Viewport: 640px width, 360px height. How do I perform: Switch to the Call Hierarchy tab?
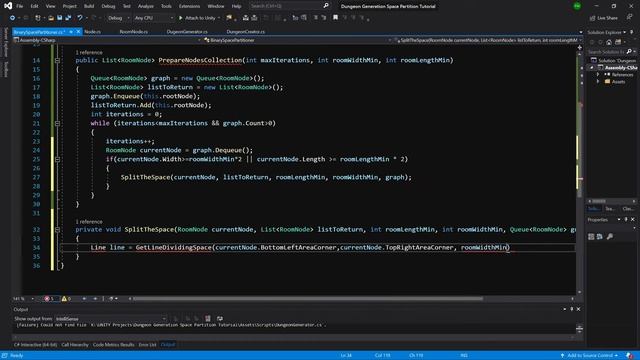click(75, 345)
